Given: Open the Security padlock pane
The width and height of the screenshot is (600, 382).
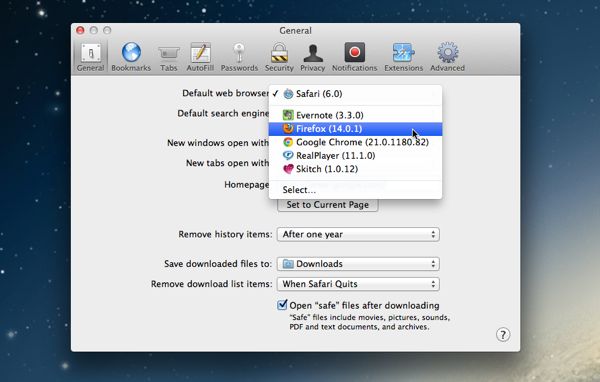Looking at the screenshot, I should (x=279, y=57).
